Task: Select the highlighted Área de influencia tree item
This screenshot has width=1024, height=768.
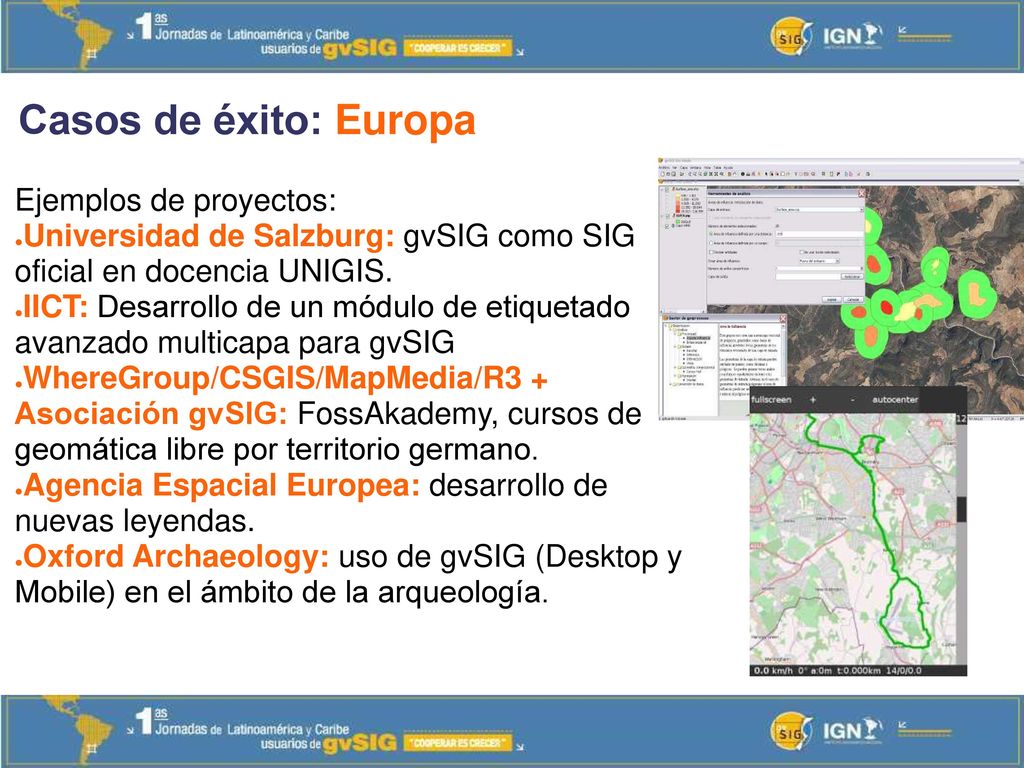Action: click(698, 338)
